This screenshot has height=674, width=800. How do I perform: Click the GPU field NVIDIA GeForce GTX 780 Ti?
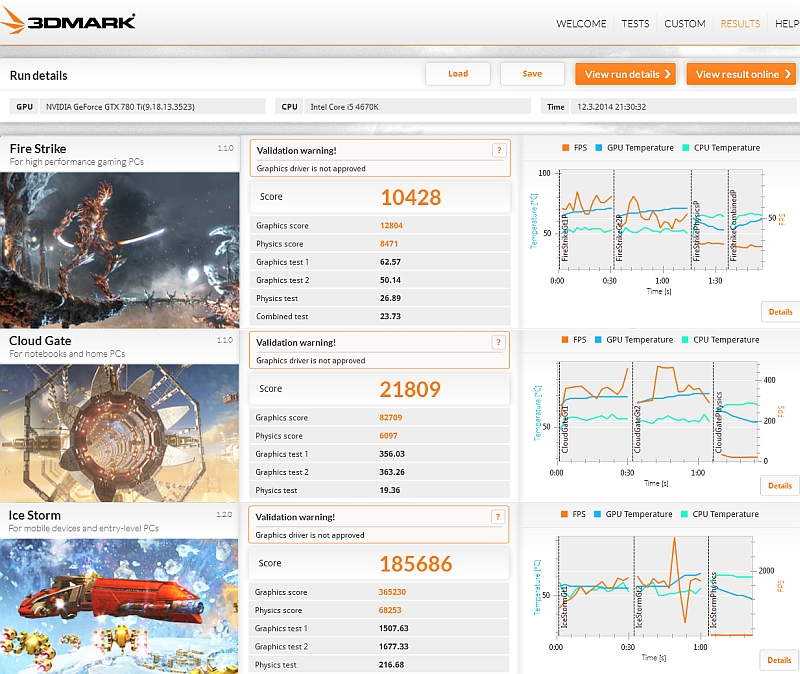[152, 107]
